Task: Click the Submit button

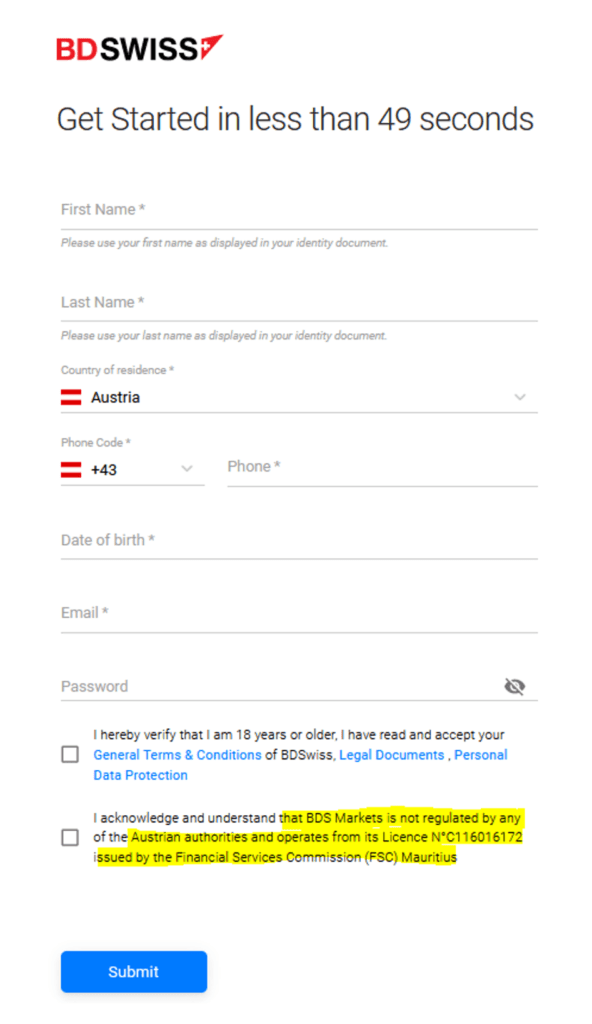Action: [x=134, y=972]
